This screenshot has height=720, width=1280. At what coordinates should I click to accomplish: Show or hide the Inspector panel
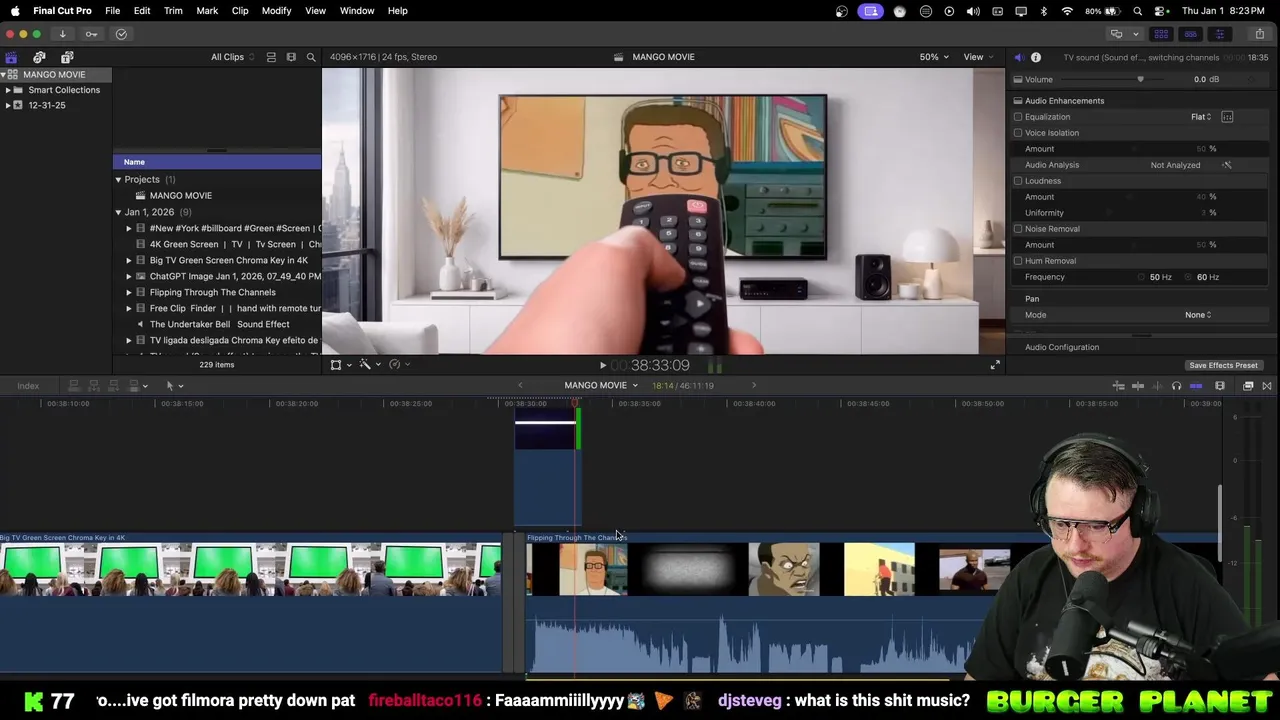[x=1219, y=34]
